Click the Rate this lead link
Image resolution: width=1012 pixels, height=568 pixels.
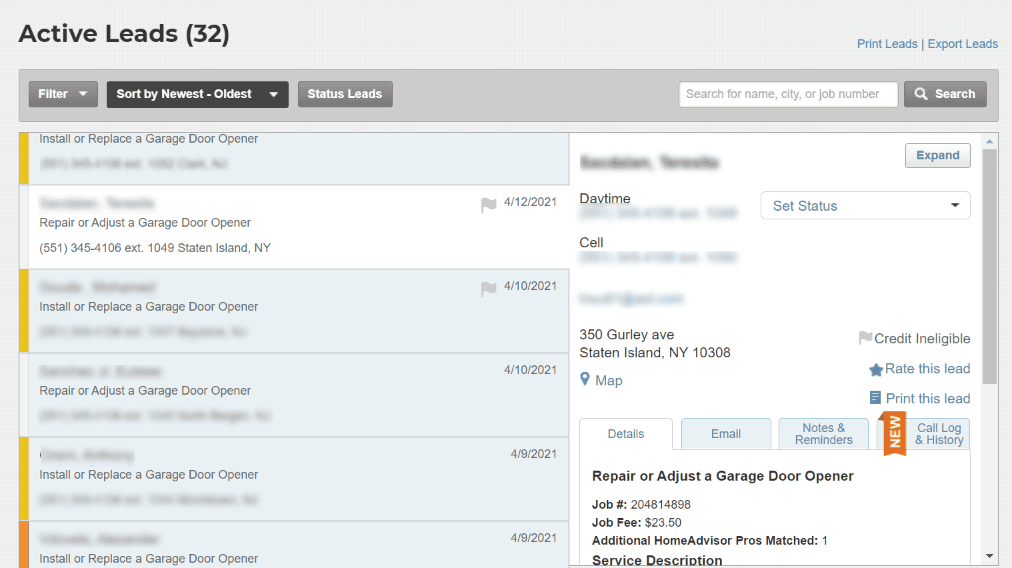coord(927,369)
